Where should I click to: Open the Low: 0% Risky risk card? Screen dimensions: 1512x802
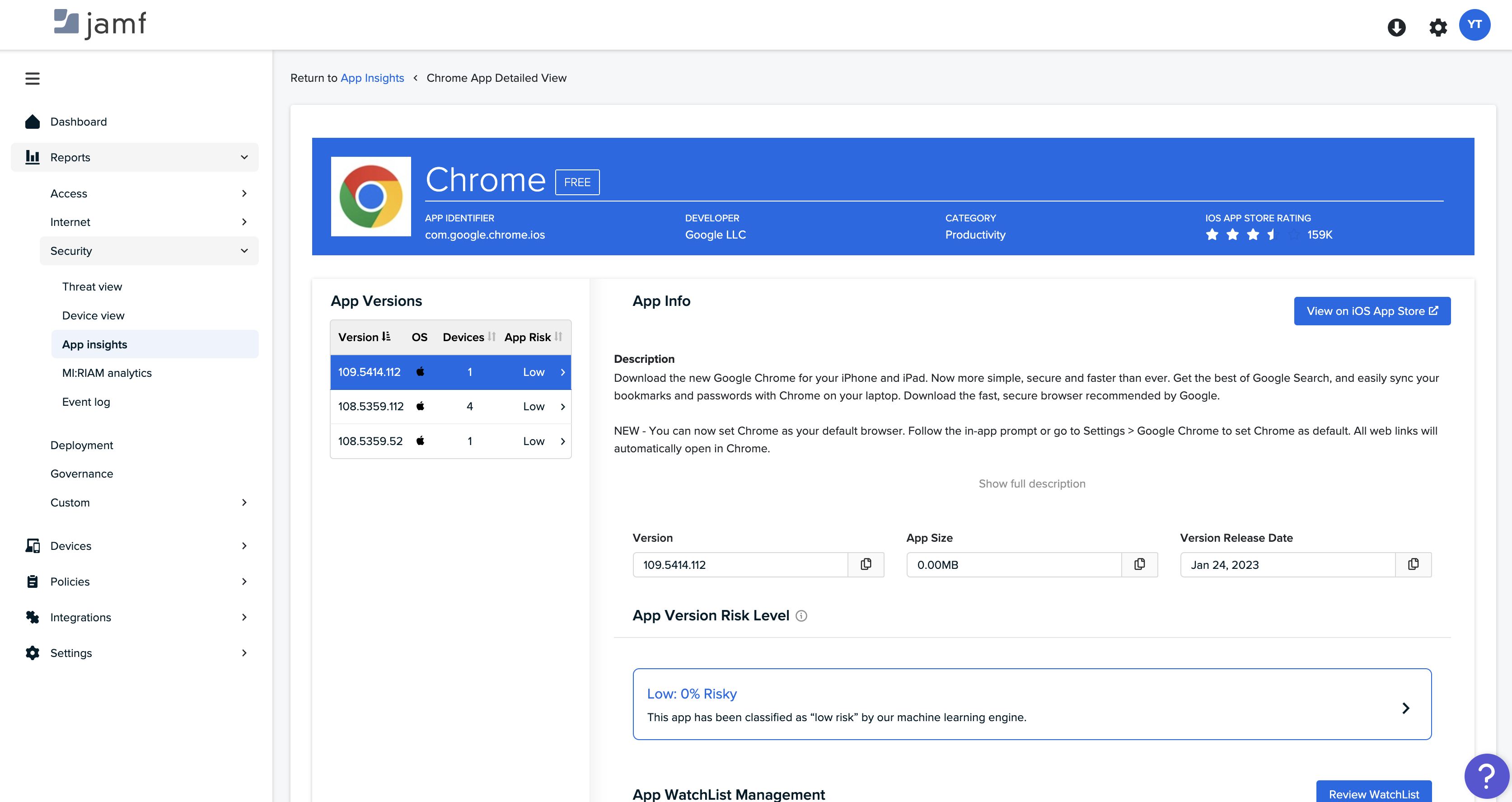(x=1032, y=704)
